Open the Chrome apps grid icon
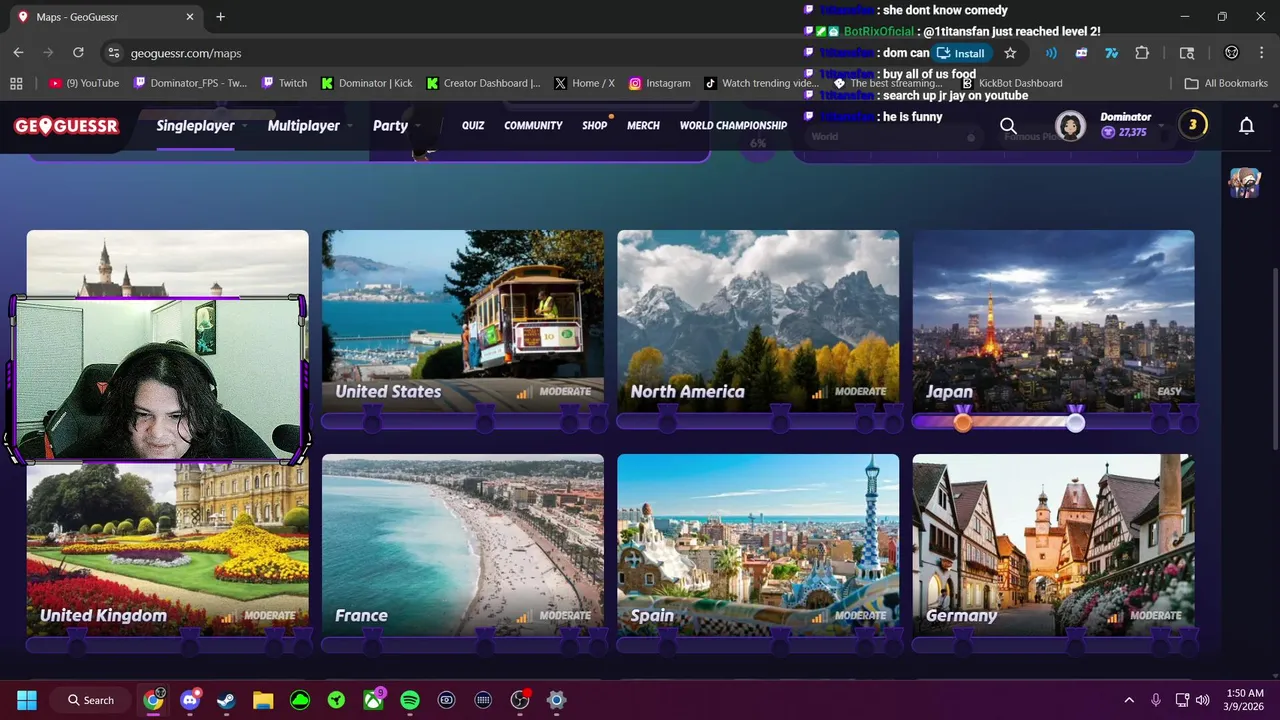Screen dimensions: 1280x720 [16, 83]
